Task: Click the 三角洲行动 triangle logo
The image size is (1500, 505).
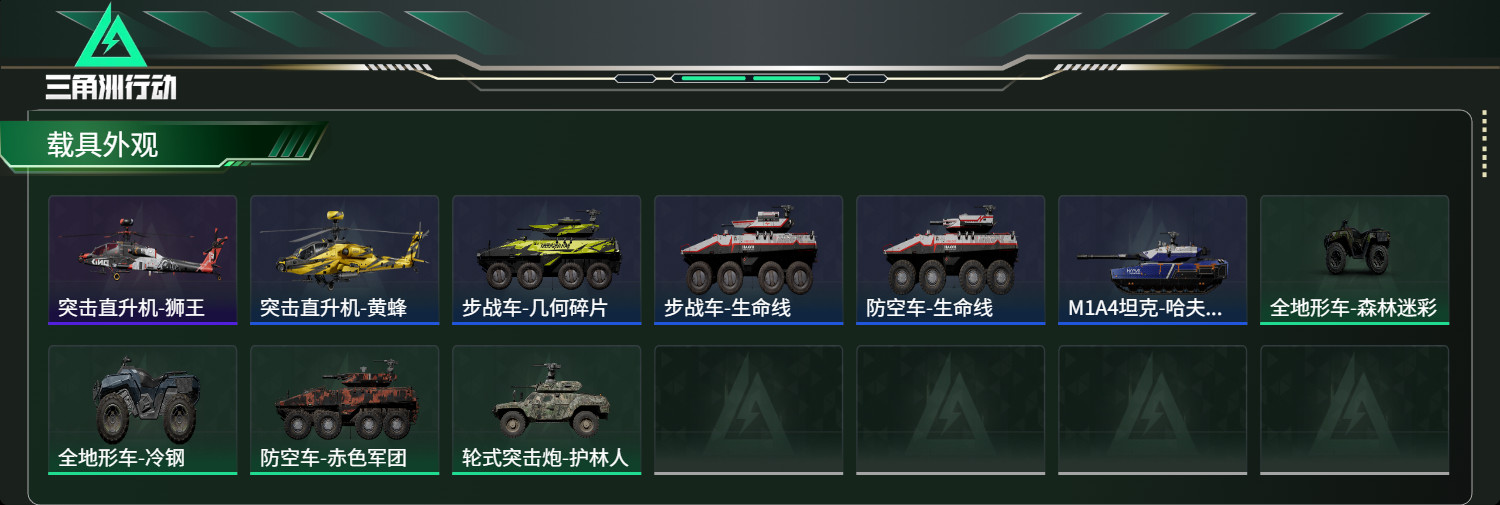Action: pyautogui.click(x=112, y=37)
